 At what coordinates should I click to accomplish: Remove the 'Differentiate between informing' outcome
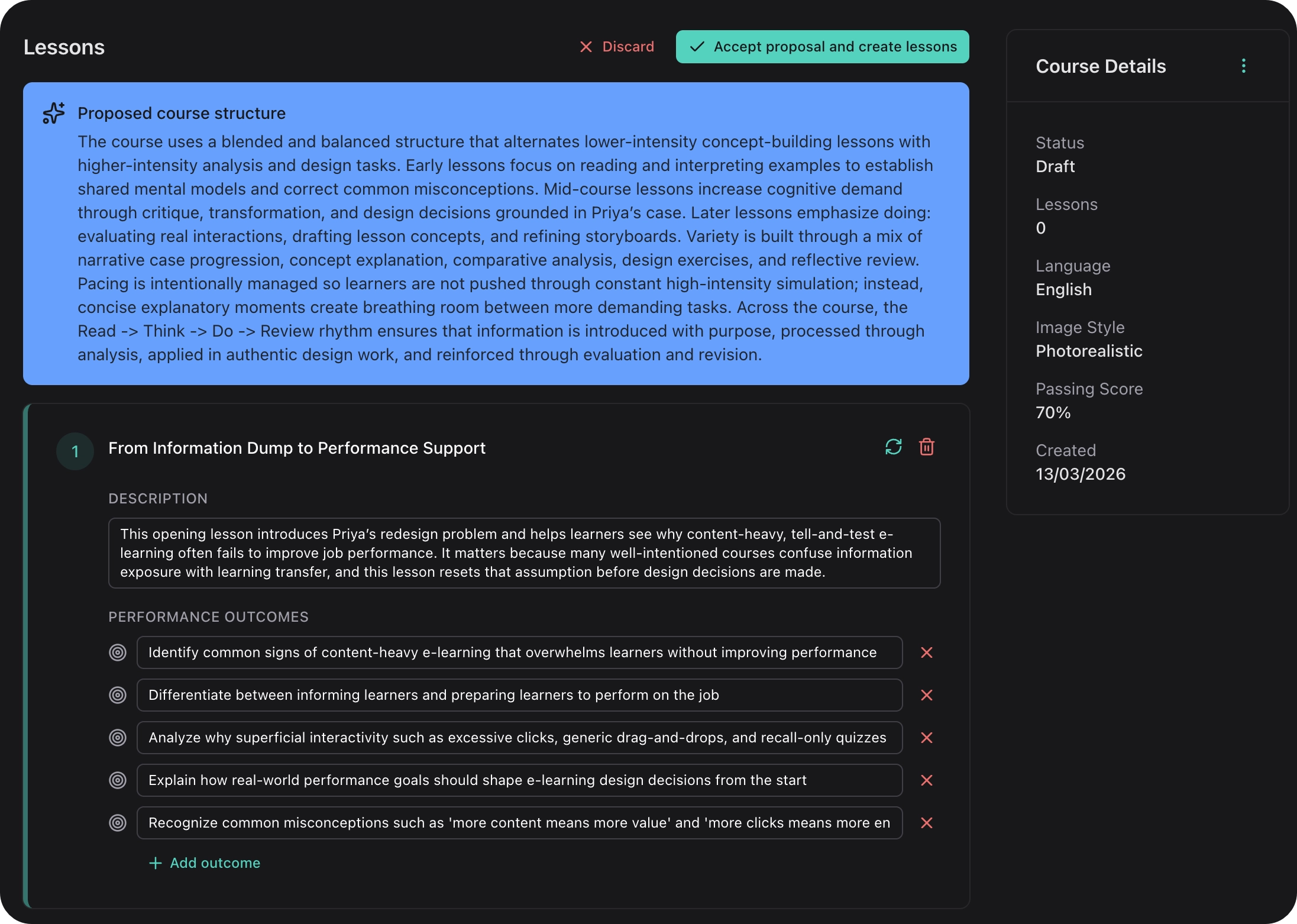pyautogui.click(x=927, y=695)
